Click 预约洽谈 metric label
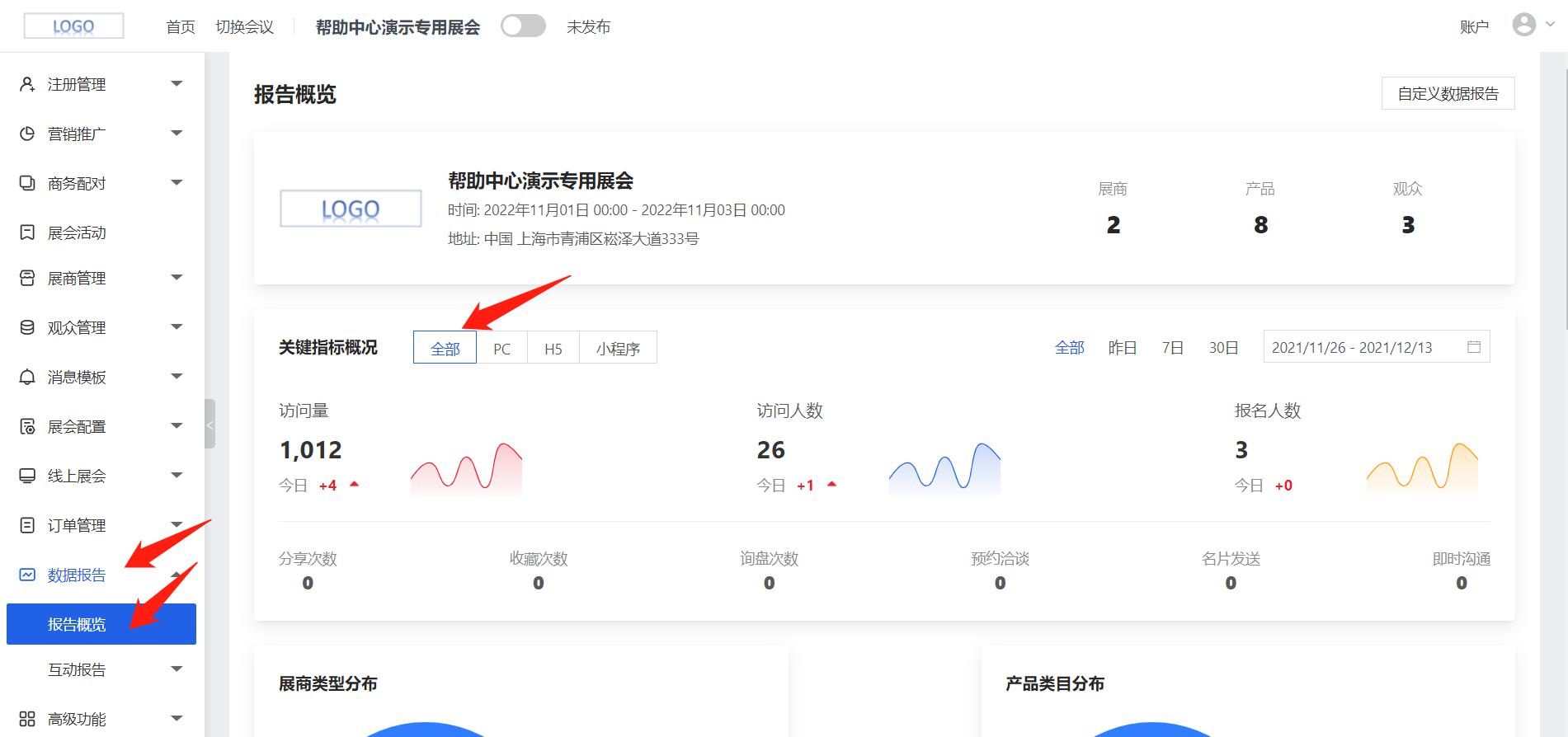The height and width of the screenshot is (737, 1568). 1000,559
